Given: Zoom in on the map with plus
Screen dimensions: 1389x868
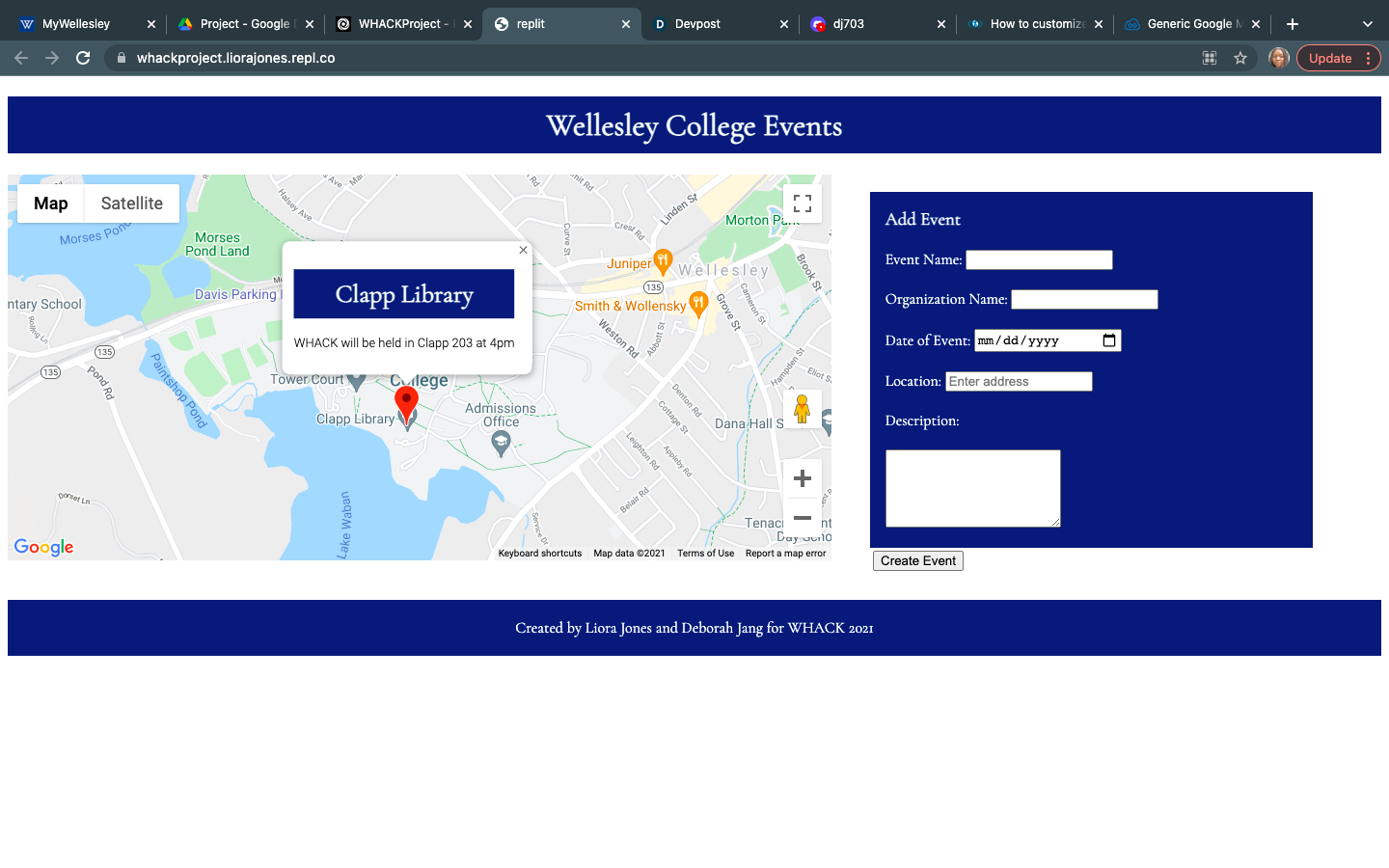Looking at the screenshot, I should click(802, 478).
